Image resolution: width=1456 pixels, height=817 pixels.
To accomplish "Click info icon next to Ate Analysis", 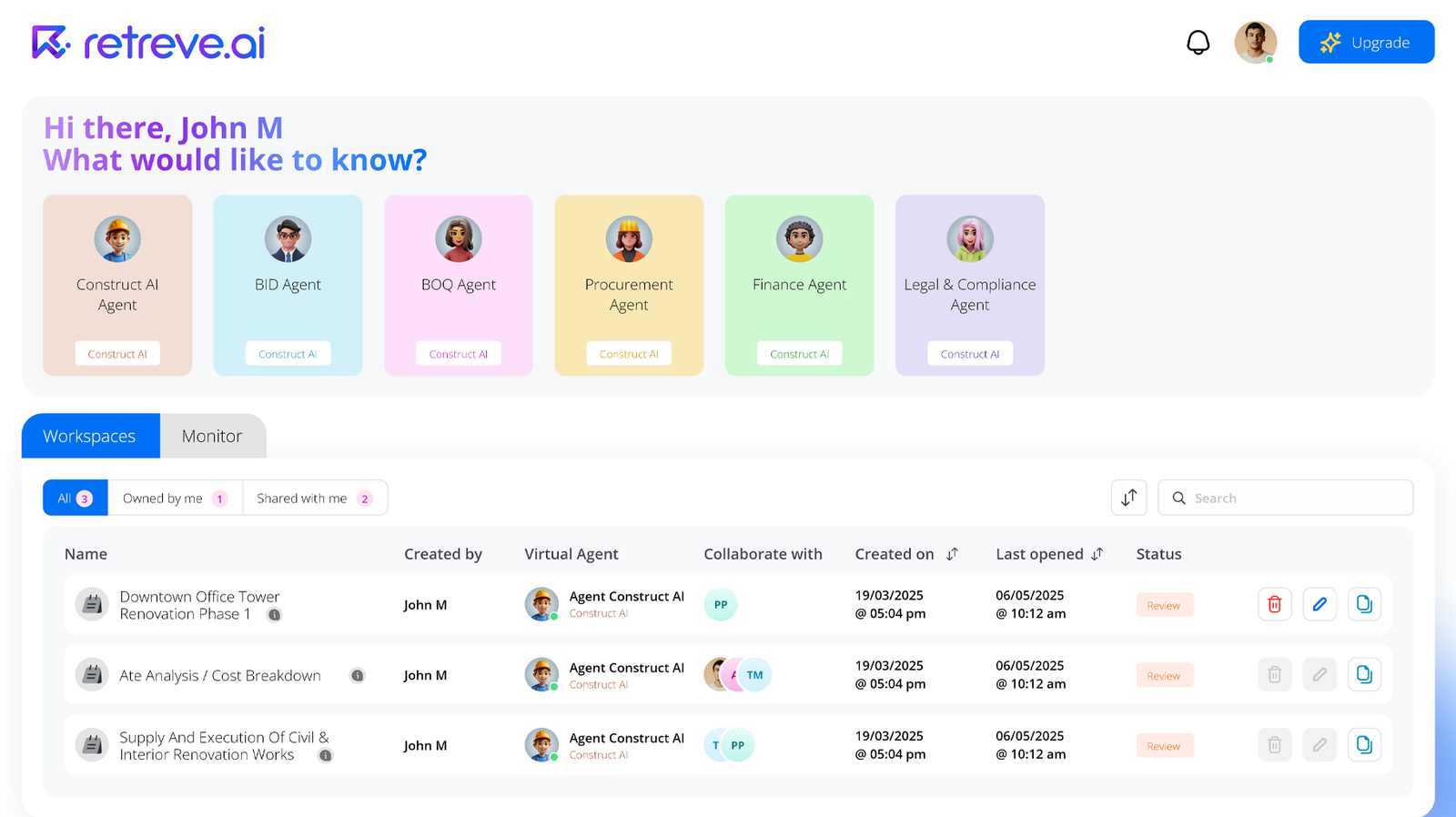I will pyautogui.click(x=358, y=675).
